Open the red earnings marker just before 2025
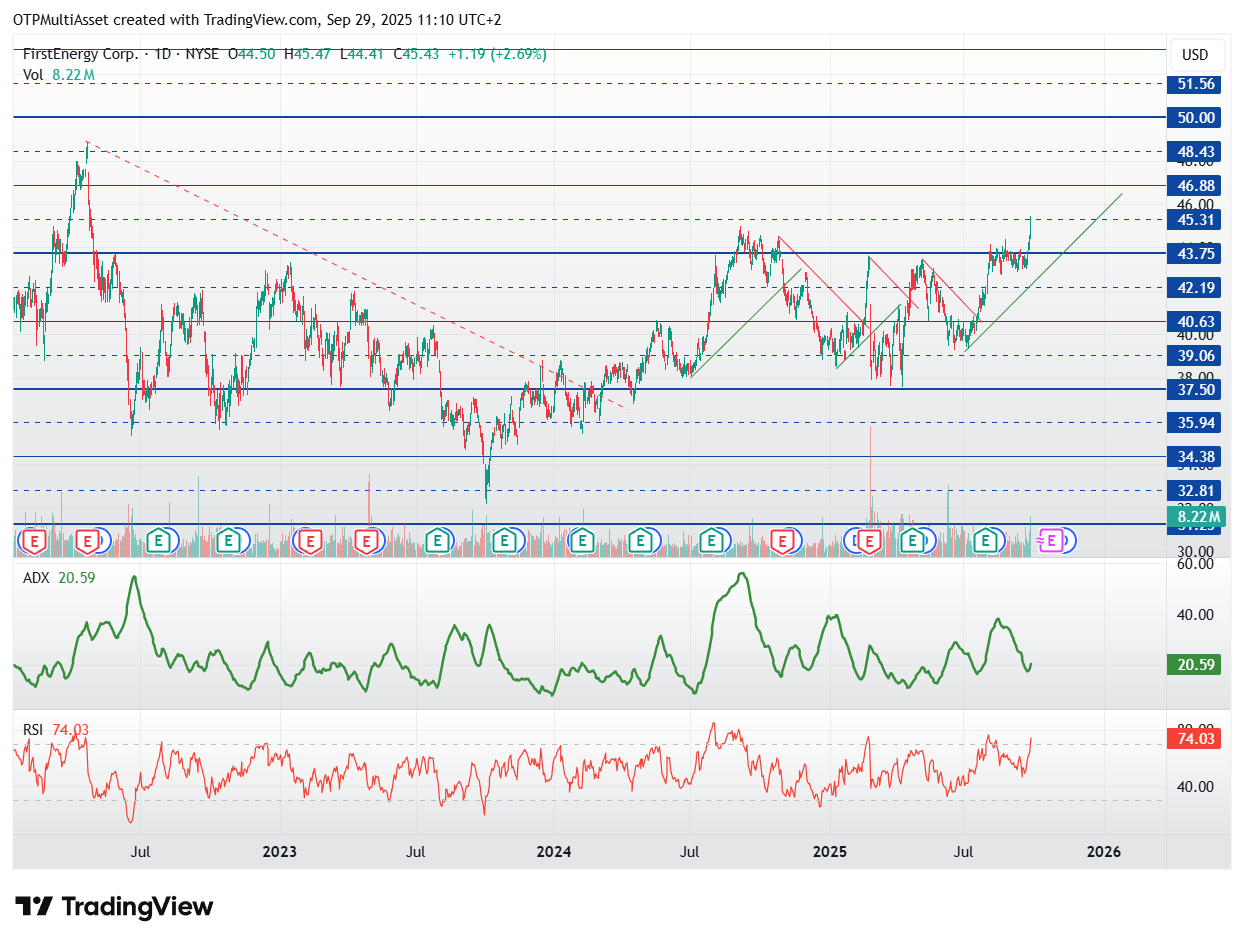Image resolution: width=1244 pixels, height=944 pixels. [786, 542]
